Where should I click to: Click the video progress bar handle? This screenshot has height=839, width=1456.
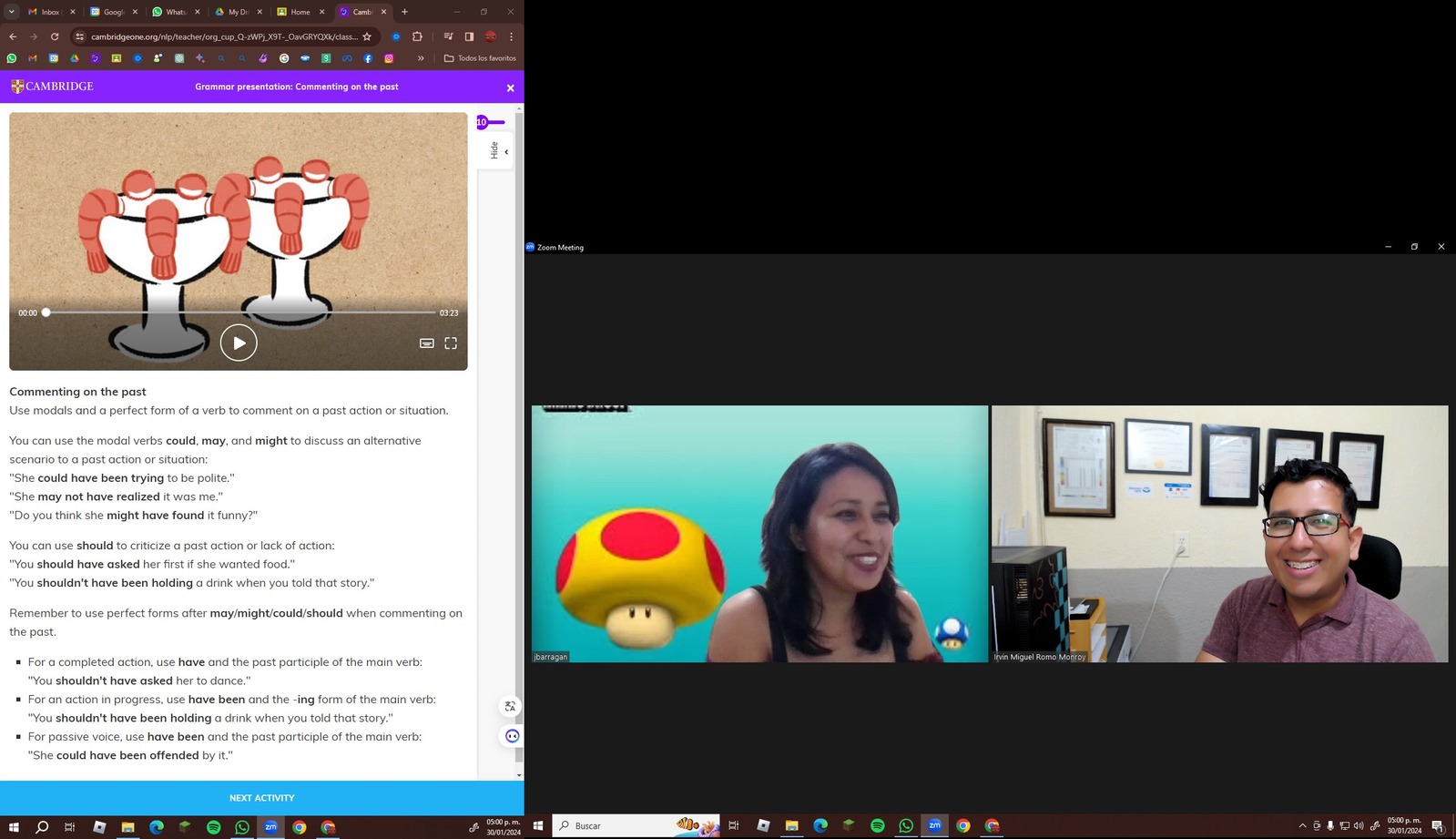coord(46,312)
